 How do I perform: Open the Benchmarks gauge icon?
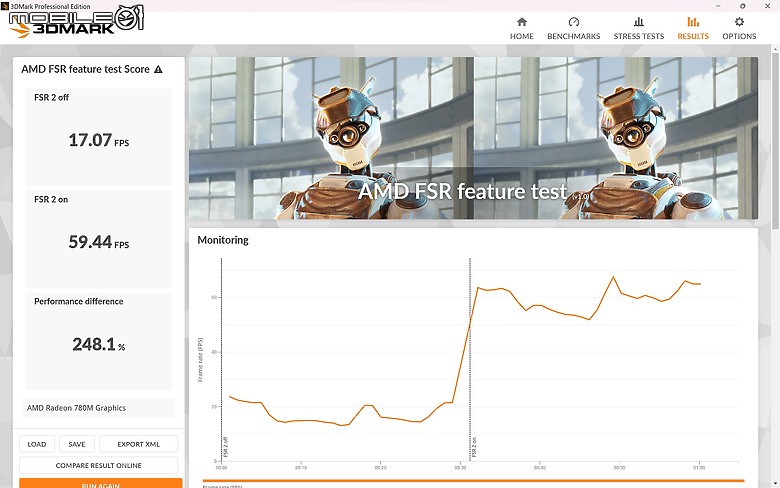pos(574,22)
